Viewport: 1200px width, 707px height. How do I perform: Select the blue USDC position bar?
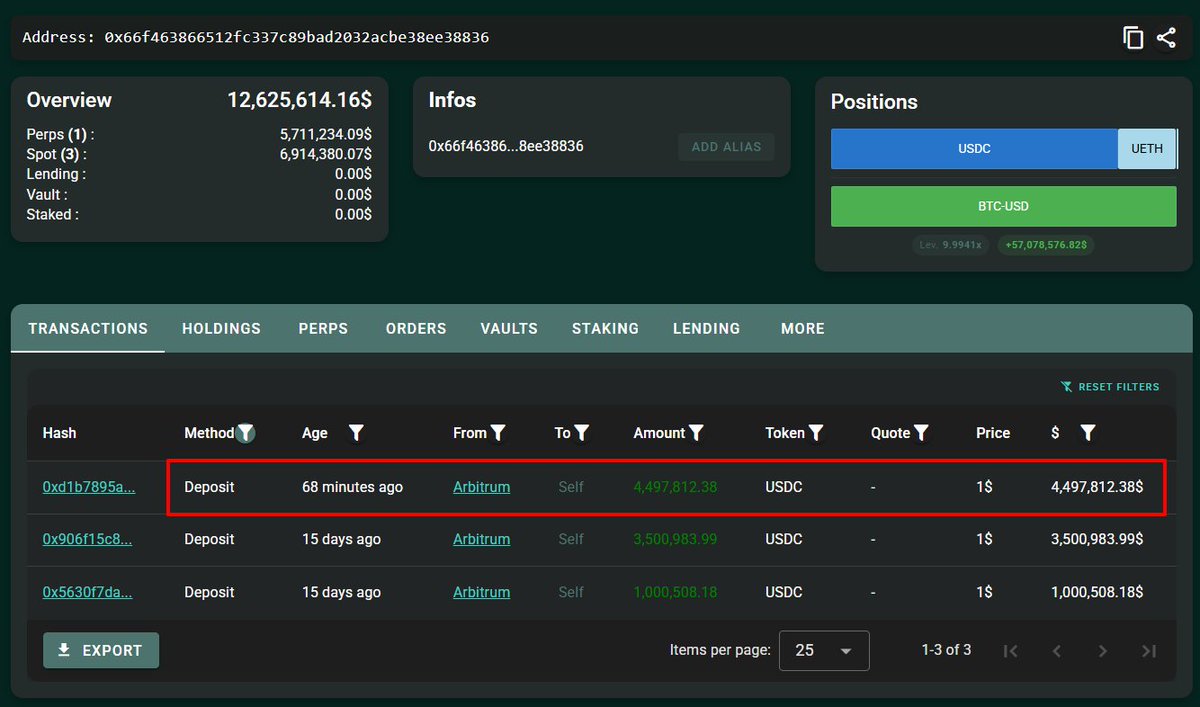pyautogui.click(x=974, y=149)
